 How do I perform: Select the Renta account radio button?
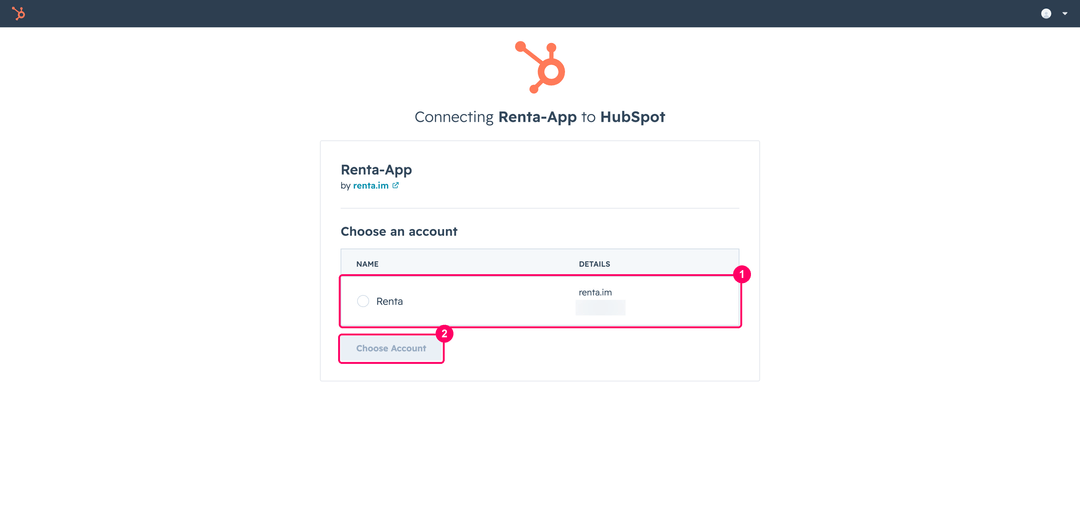(x=363, y=301)
